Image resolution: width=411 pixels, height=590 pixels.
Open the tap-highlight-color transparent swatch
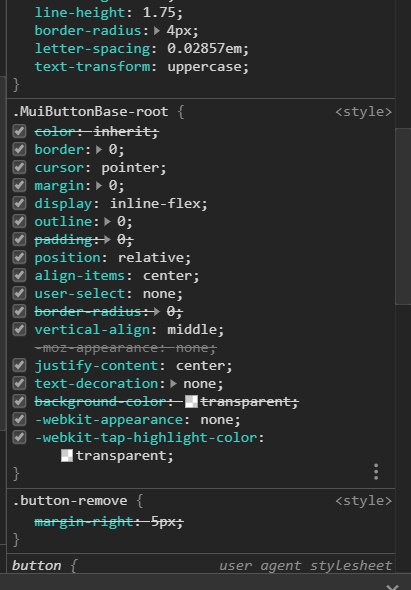point(67,456)
